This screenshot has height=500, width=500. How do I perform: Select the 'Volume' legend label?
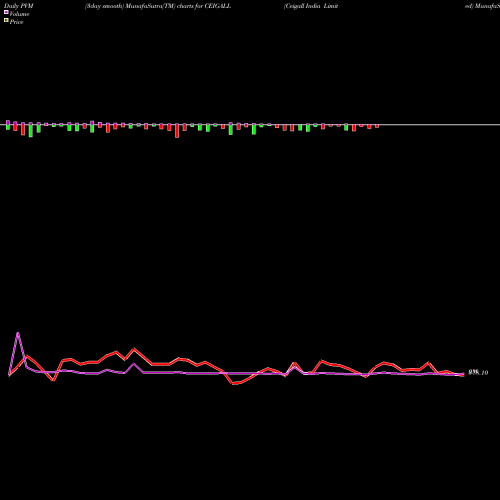tap(19, 14)
